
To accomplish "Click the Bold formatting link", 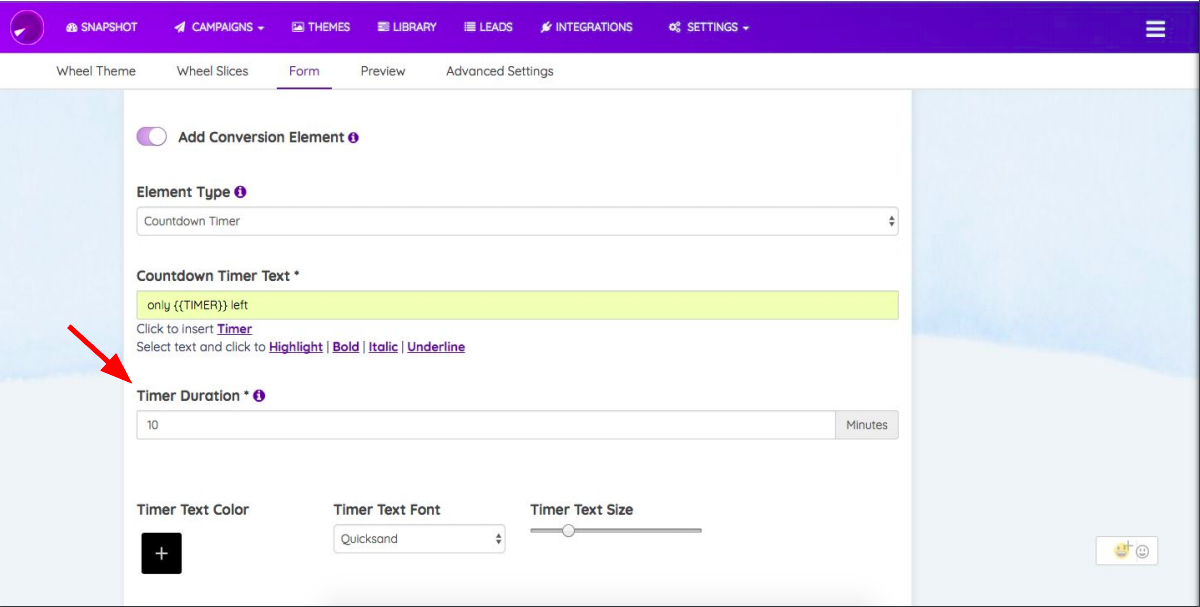I will coord(346,347).
